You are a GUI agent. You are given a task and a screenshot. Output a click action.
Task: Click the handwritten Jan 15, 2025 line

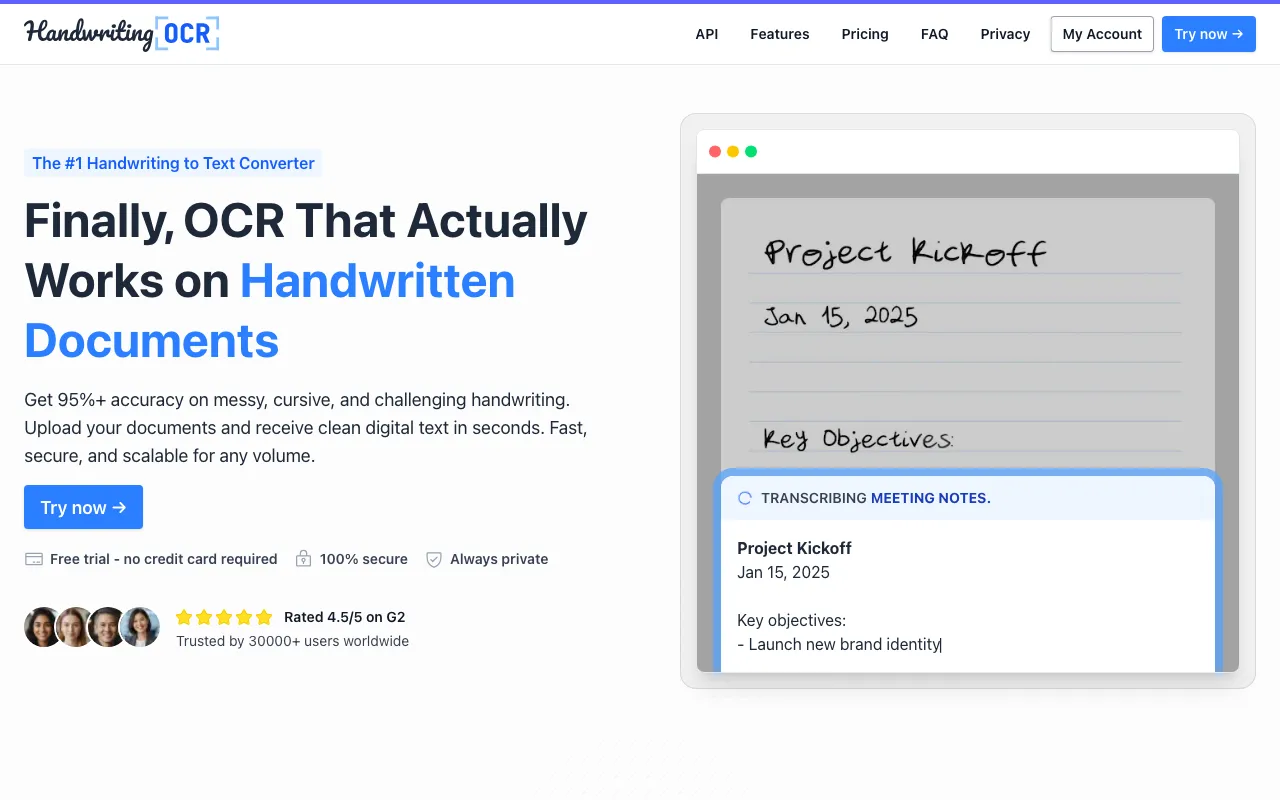click(841, 316)
